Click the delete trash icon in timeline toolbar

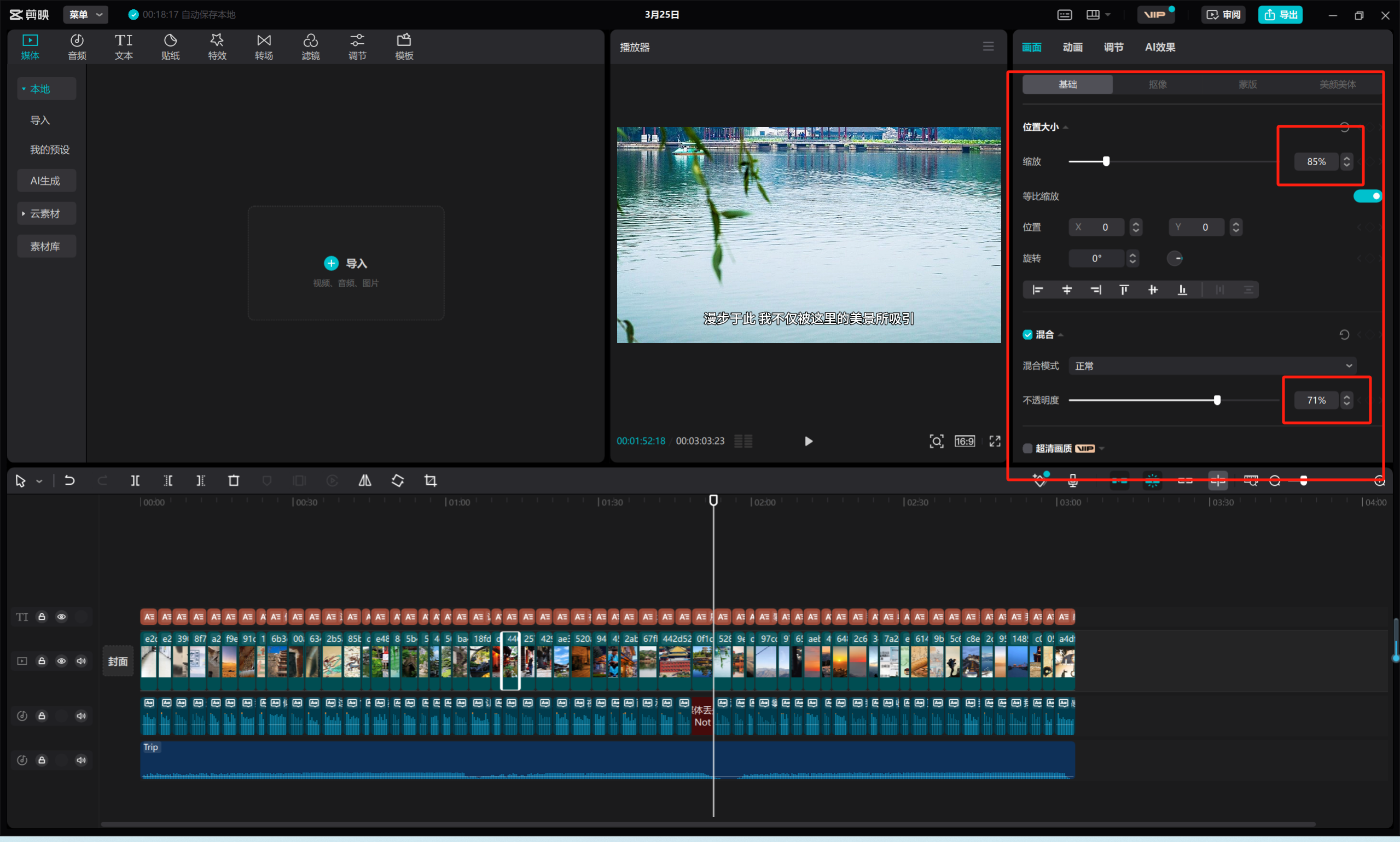[x=233, y=480]
